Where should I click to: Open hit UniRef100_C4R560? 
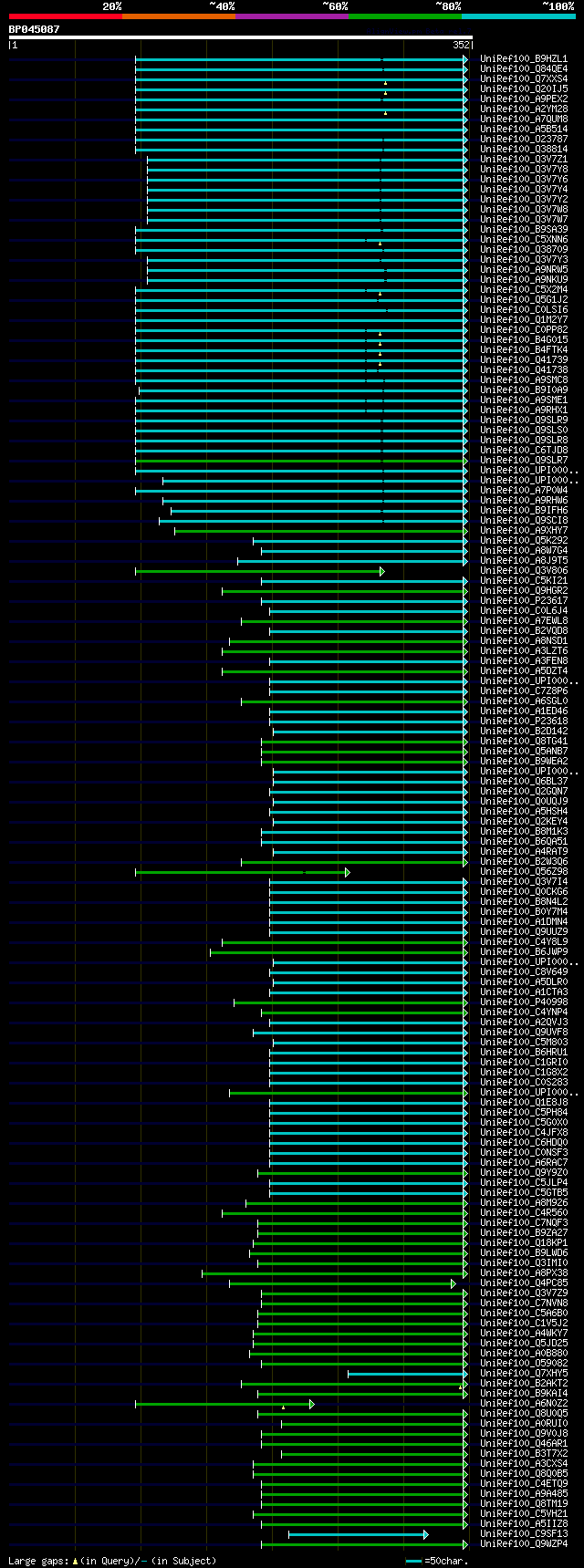(x=524, y=1213)
